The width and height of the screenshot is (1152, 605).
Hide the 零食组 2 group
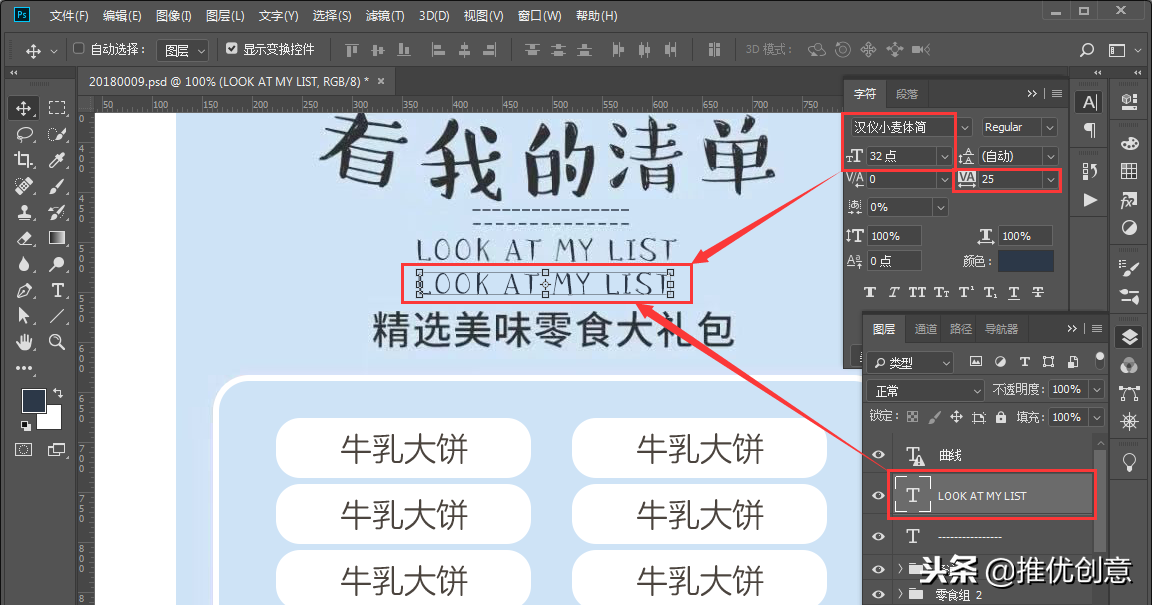[878, 594]
